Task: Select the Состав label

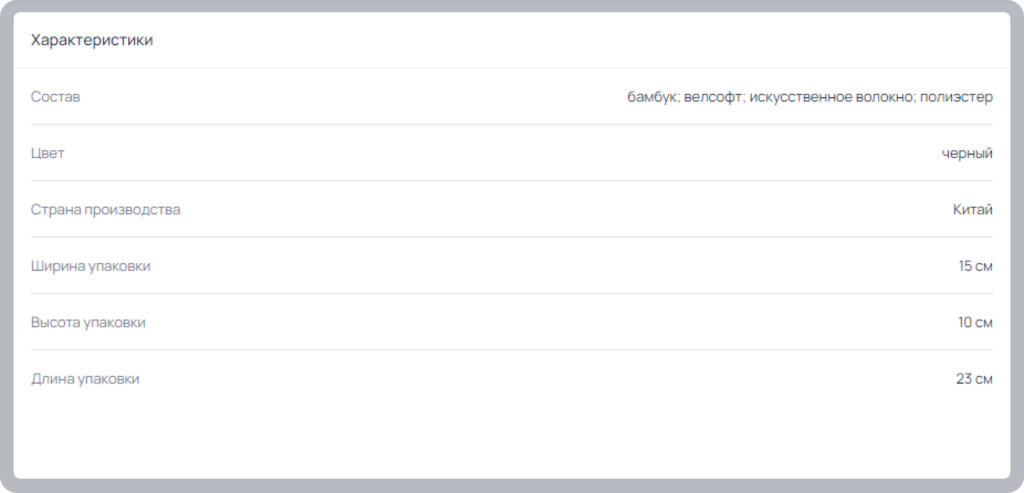Action: [x=56, y=97]
